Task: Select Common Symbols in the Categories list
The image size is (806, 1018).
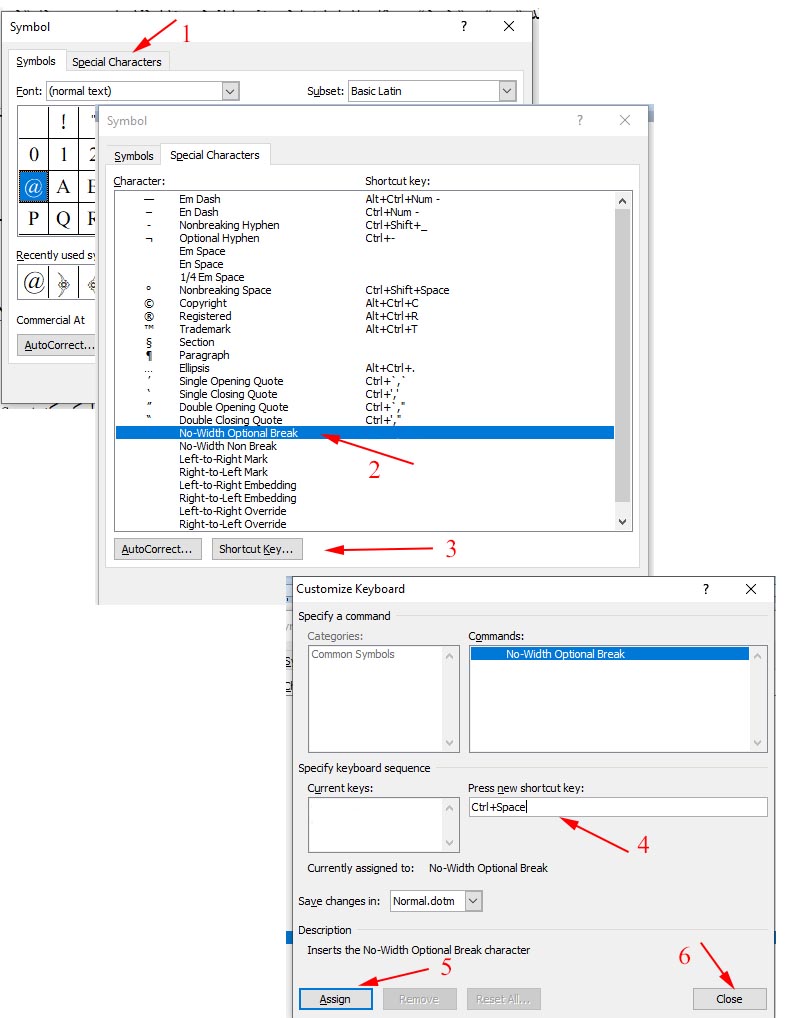Action: (x=353, y=654)
